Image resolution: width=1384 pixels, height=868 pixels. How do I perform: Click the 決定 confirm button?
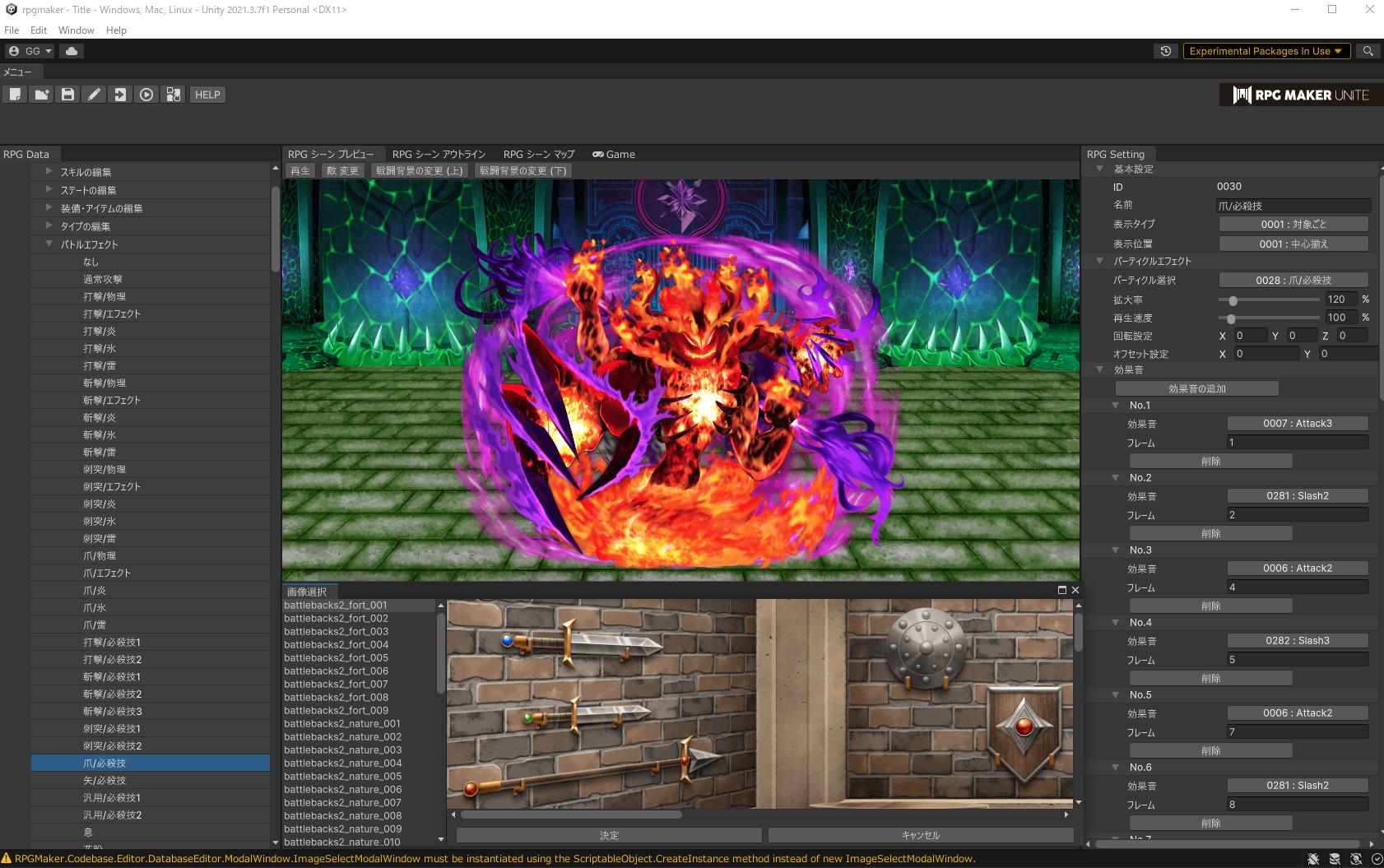tap(609, 835)
